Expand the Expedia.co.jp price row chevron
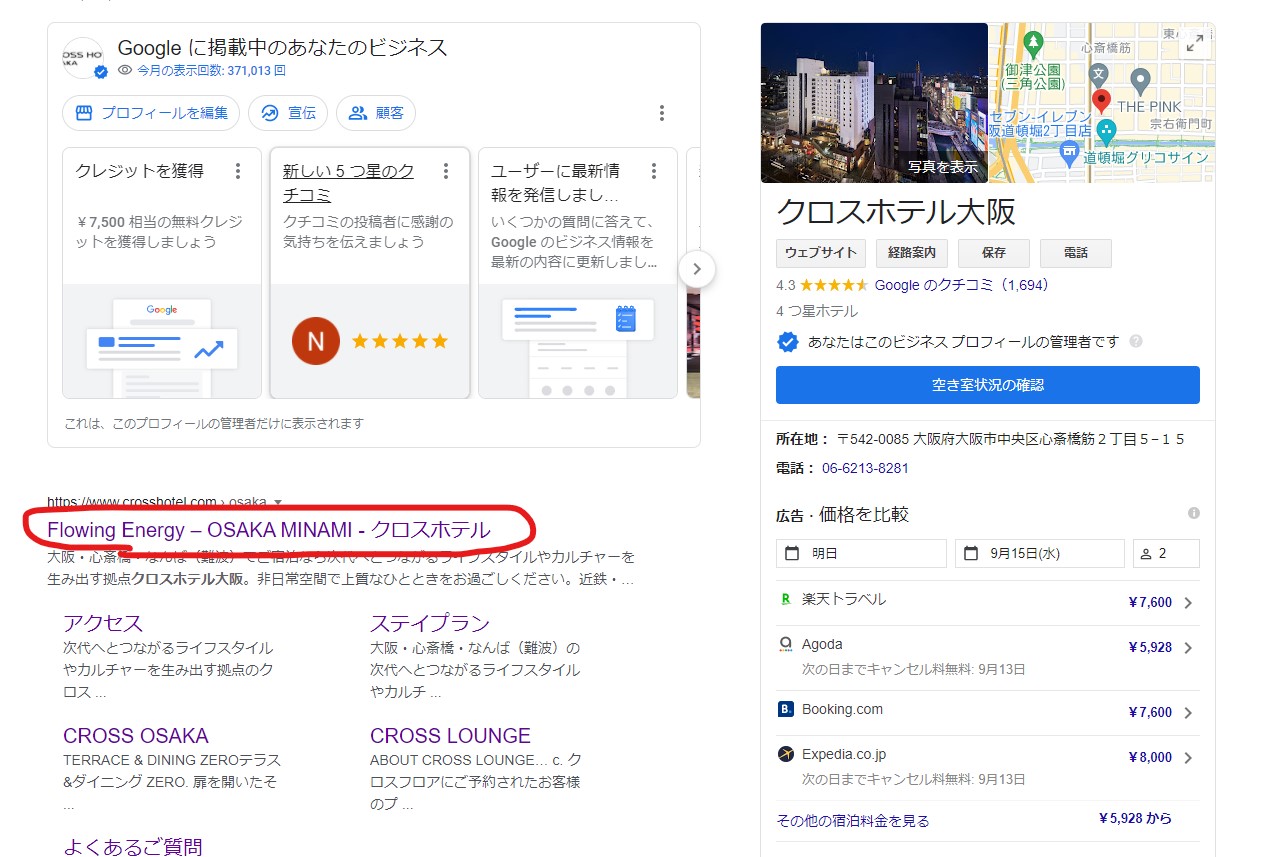The width and height of the screenshot is (1276, 857). pos(1188,758)
